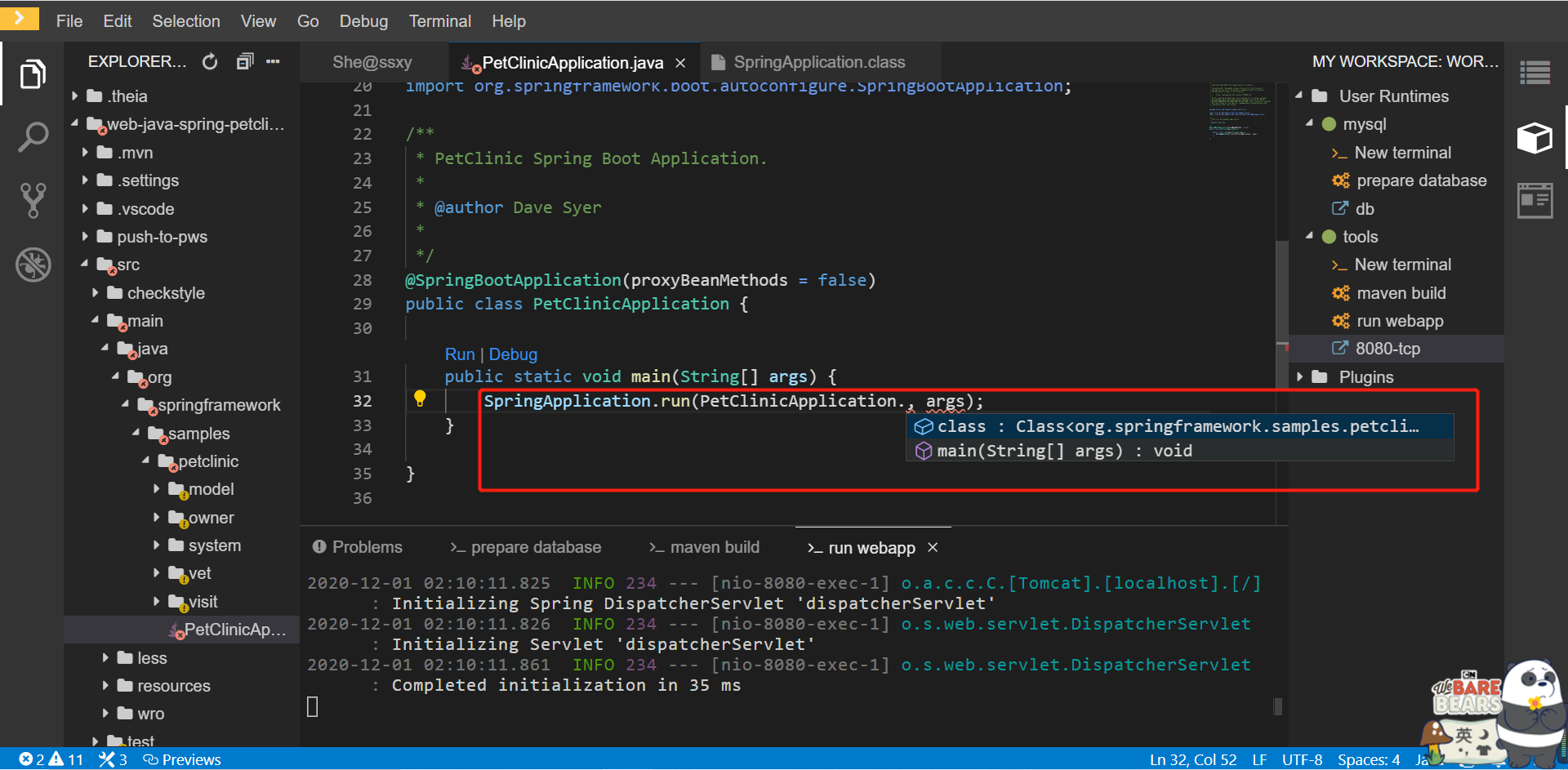Select the class suggestion icon in autocomplete

coord(924,426)
